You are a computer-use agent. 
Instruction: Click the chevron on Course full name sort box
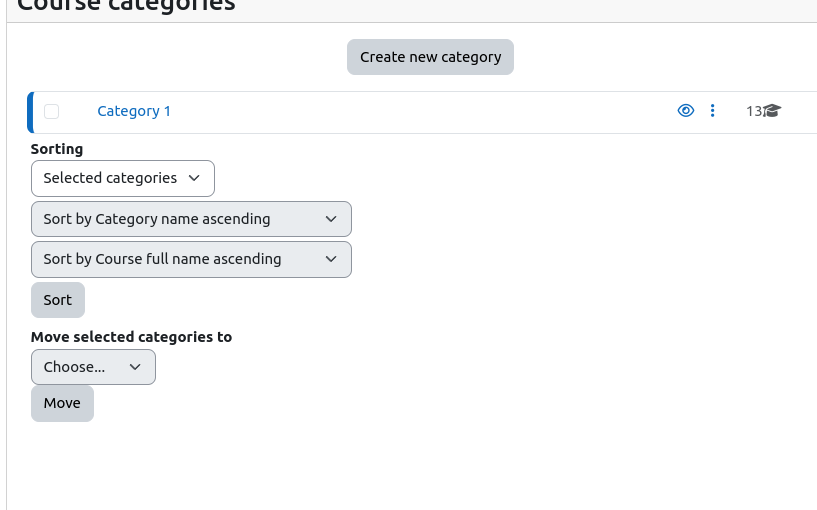click(331, 259)
